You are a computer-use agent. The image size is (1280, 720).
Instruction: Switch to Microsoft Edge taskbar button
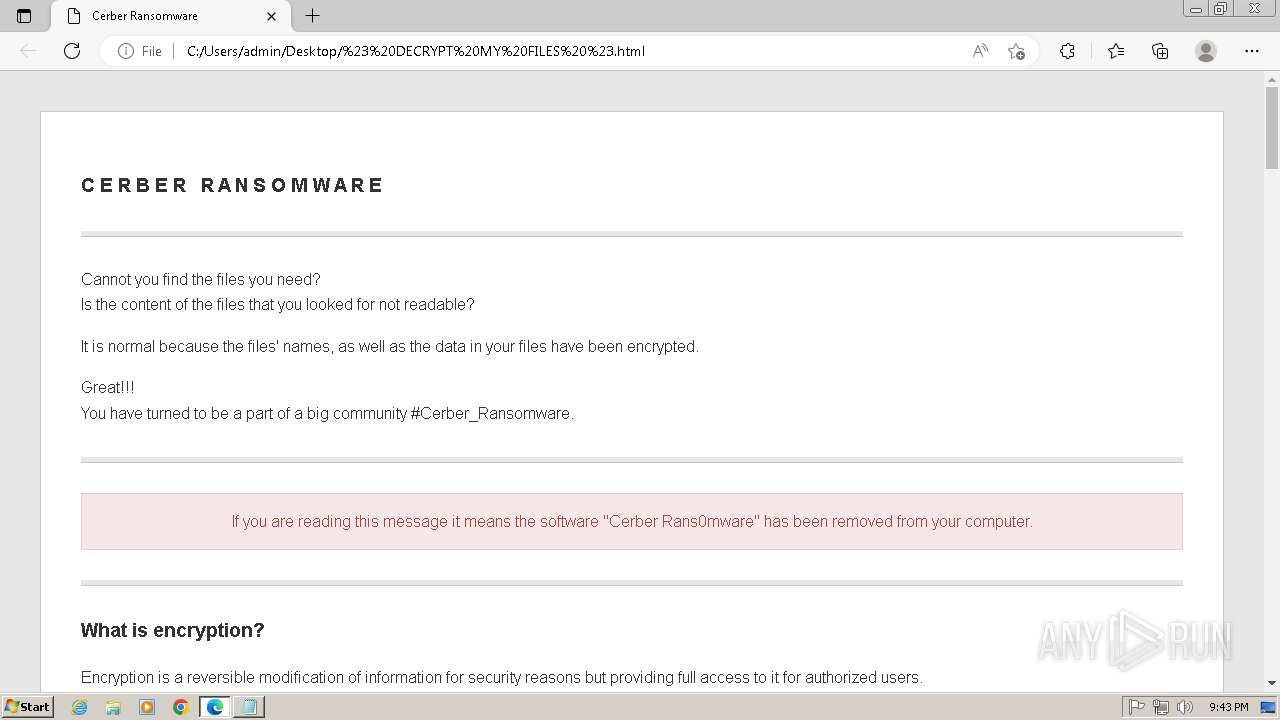(x=215, y=707)
